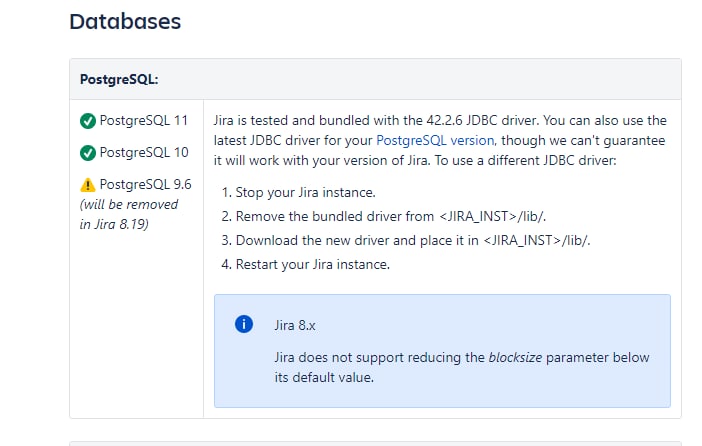Click step 3 Download the new driver

coord(406,240)
